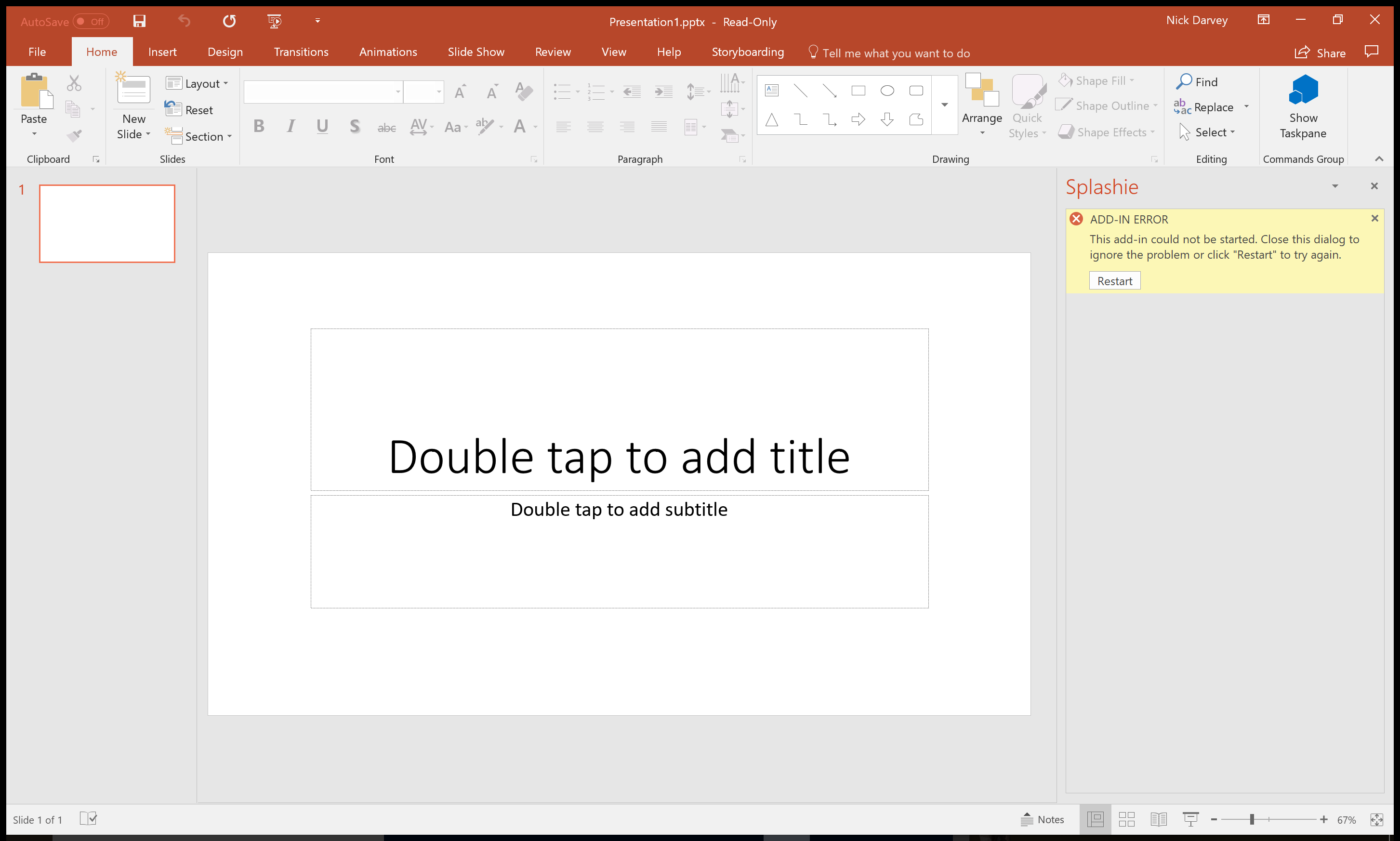Open the Splashie pane options chevron
Screen dimensions: 1400x841
coord(1335,186)
